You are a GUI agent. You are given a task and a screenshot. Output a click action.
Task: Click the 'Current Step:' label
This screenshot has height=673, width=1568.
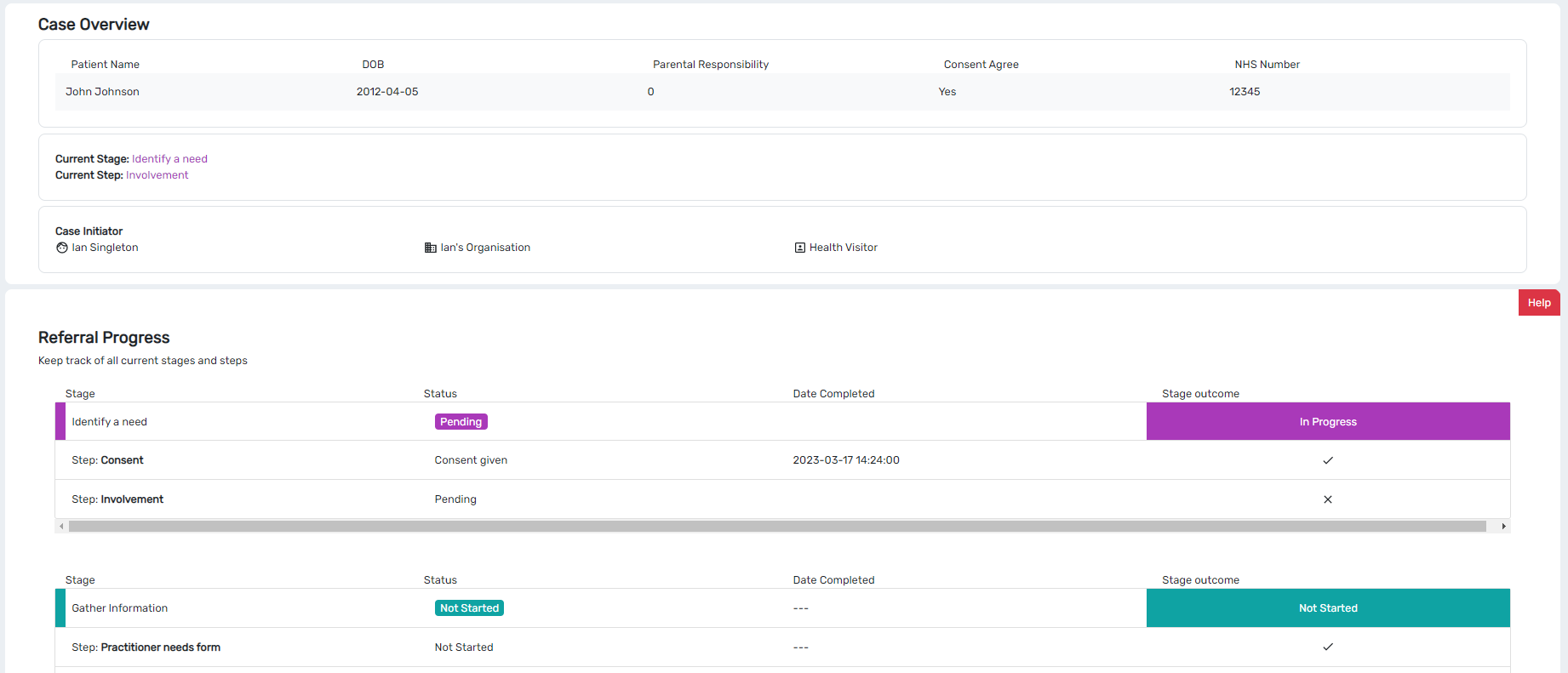pyautogui.click(x=89, y=175)
